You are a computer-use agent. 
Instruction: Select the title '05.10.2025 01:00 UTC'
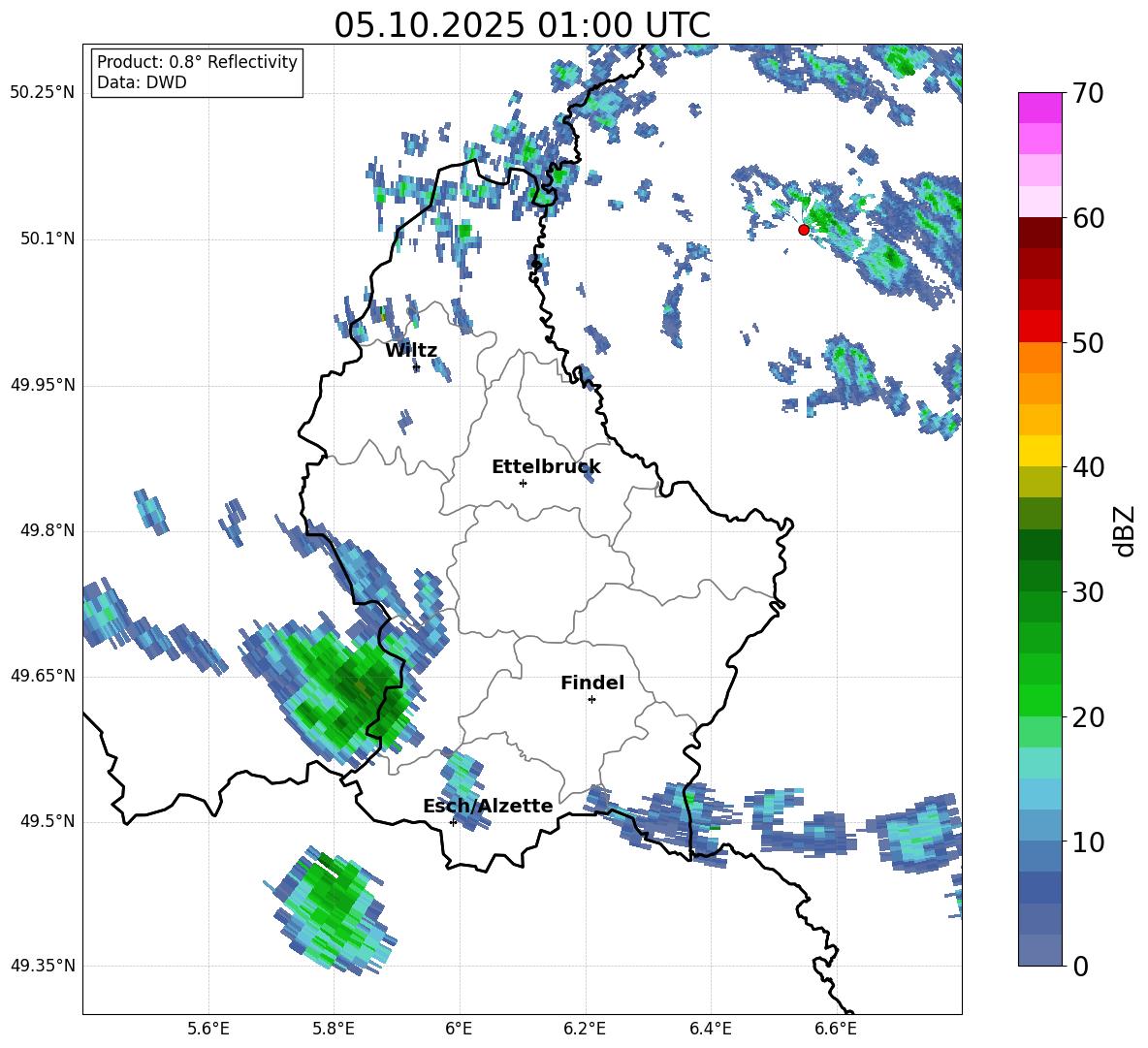pyautogui.click(x=522, y=25)
